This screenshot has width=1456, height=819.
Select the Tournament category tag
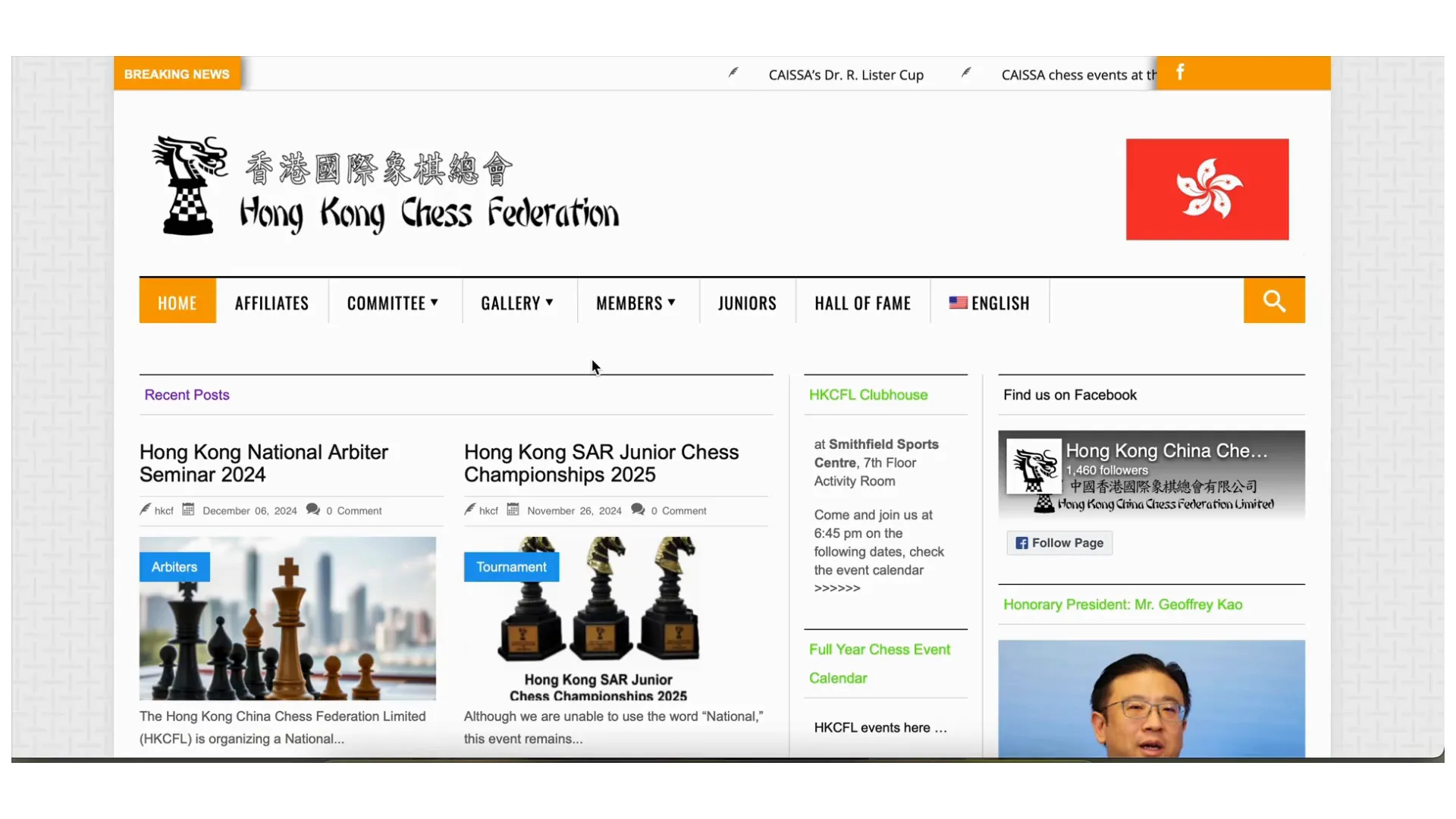coord(510,566)
